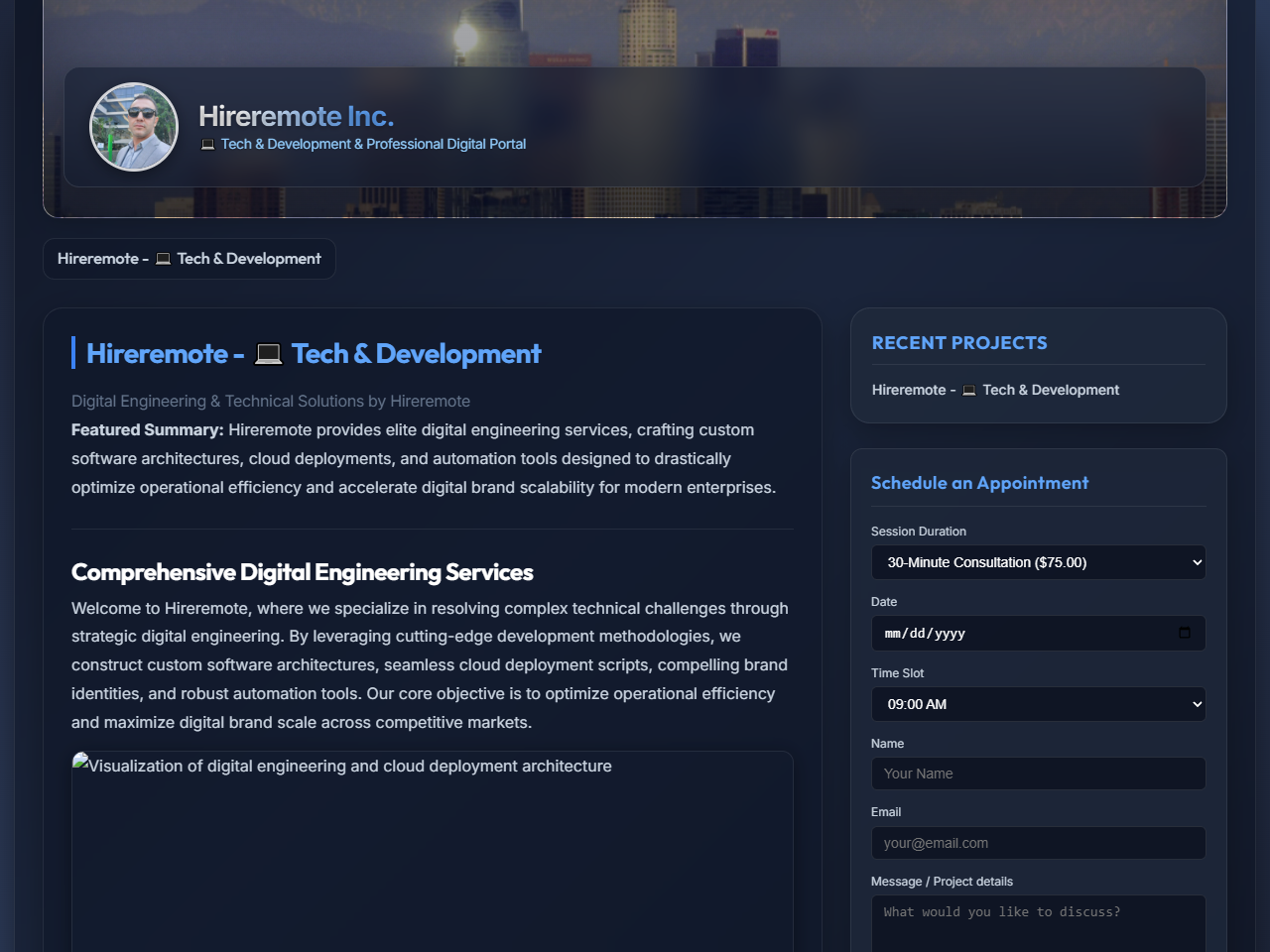Open the calendar picker icon in Date field
The width and height of the screenshot is (1270, 952).
1185,633
